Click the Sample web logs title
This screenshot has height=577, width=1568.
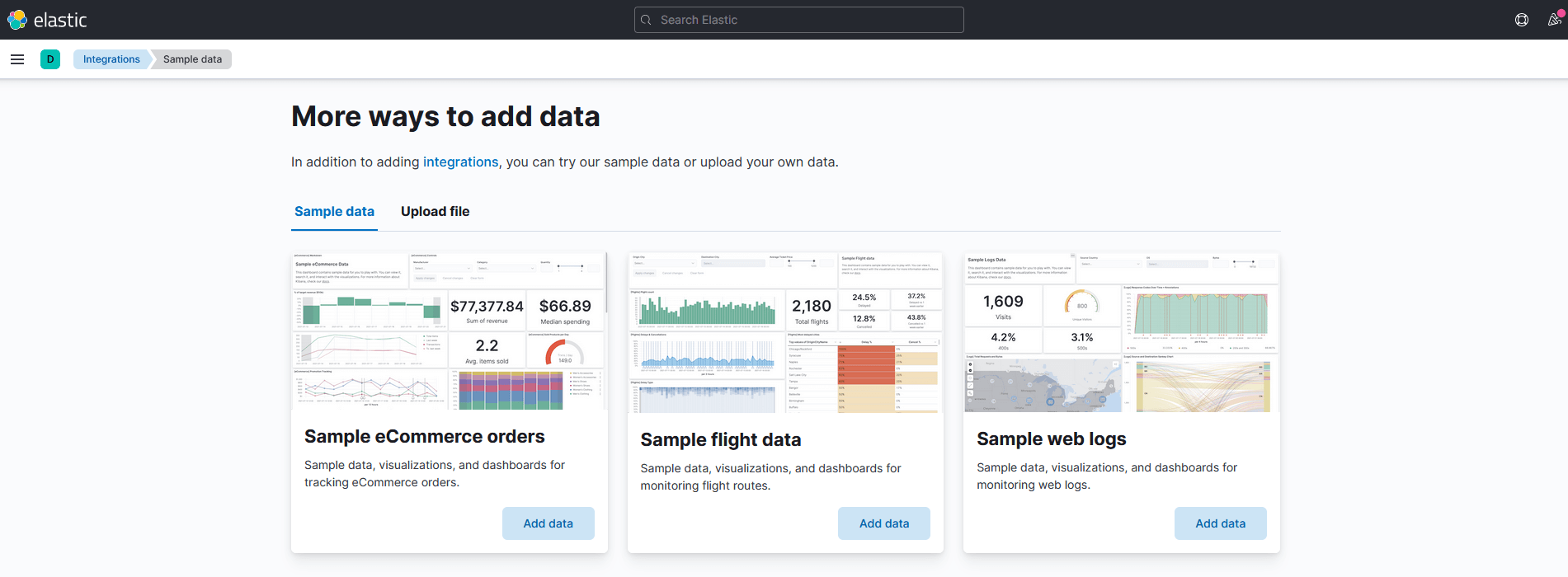coord(1052,439)
